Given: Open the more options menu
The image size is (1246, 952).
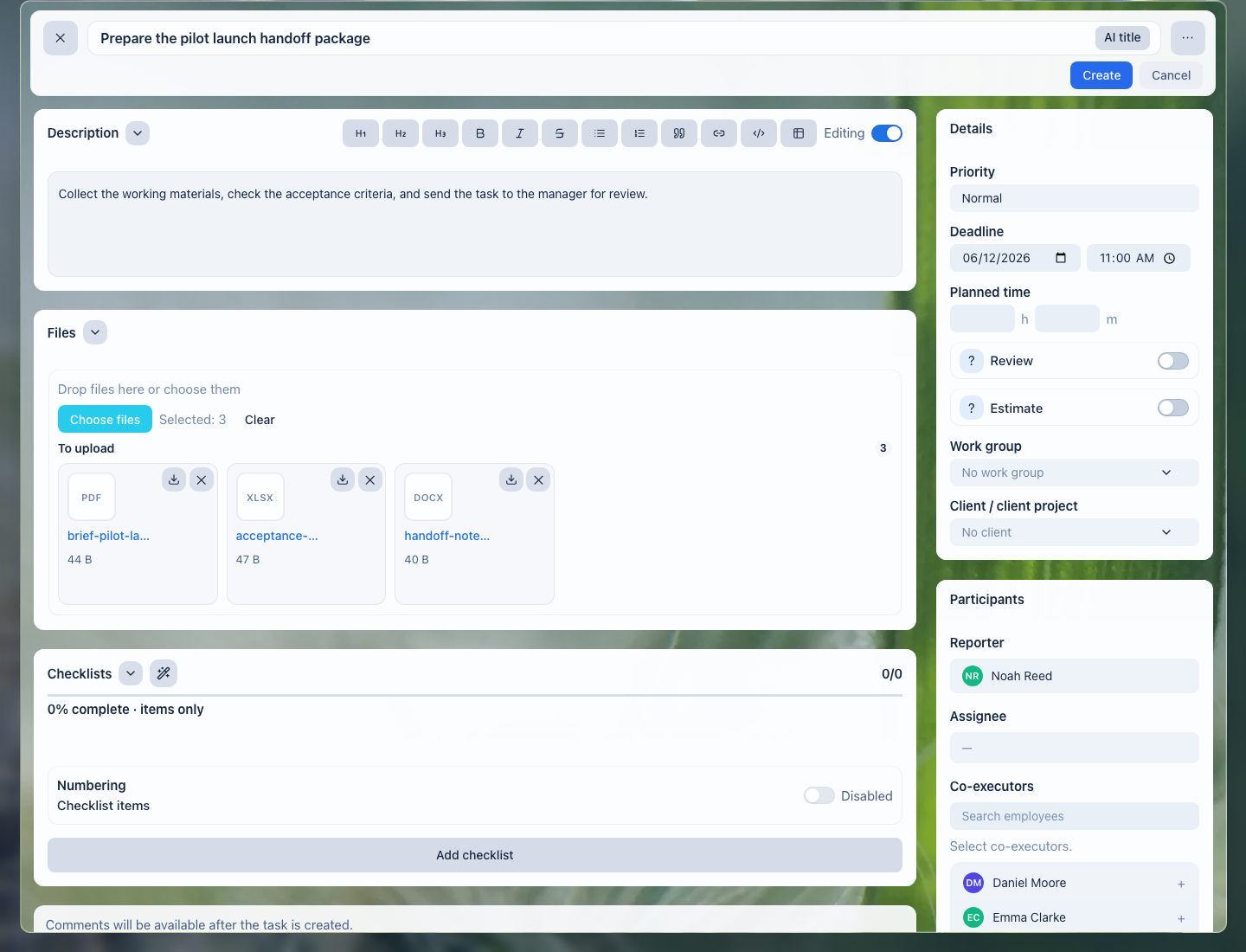Looking at the screenshot, I should [1187, 38].
